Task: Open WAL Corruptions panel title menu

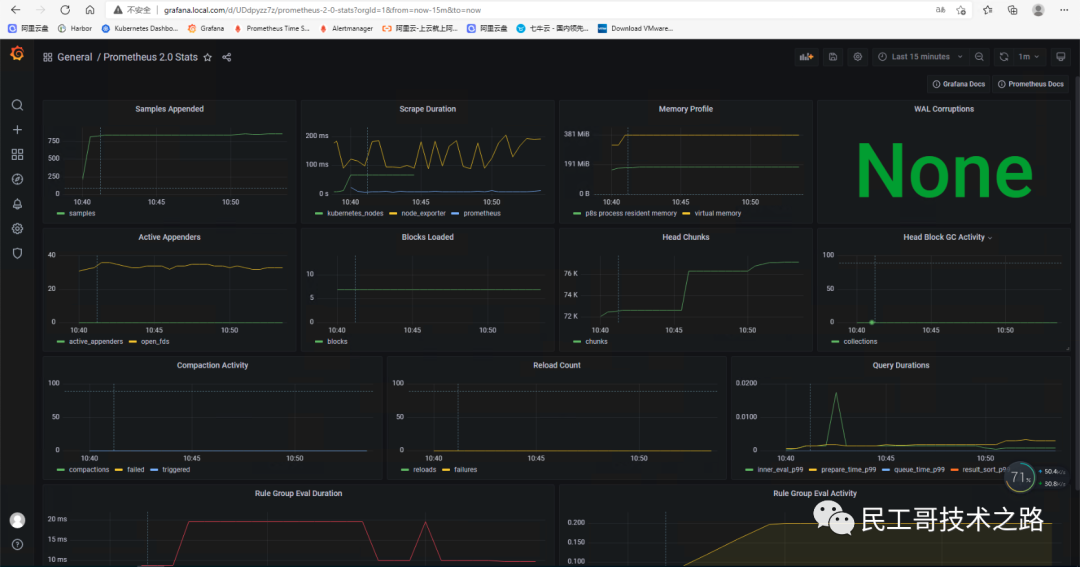Action: 944,109
